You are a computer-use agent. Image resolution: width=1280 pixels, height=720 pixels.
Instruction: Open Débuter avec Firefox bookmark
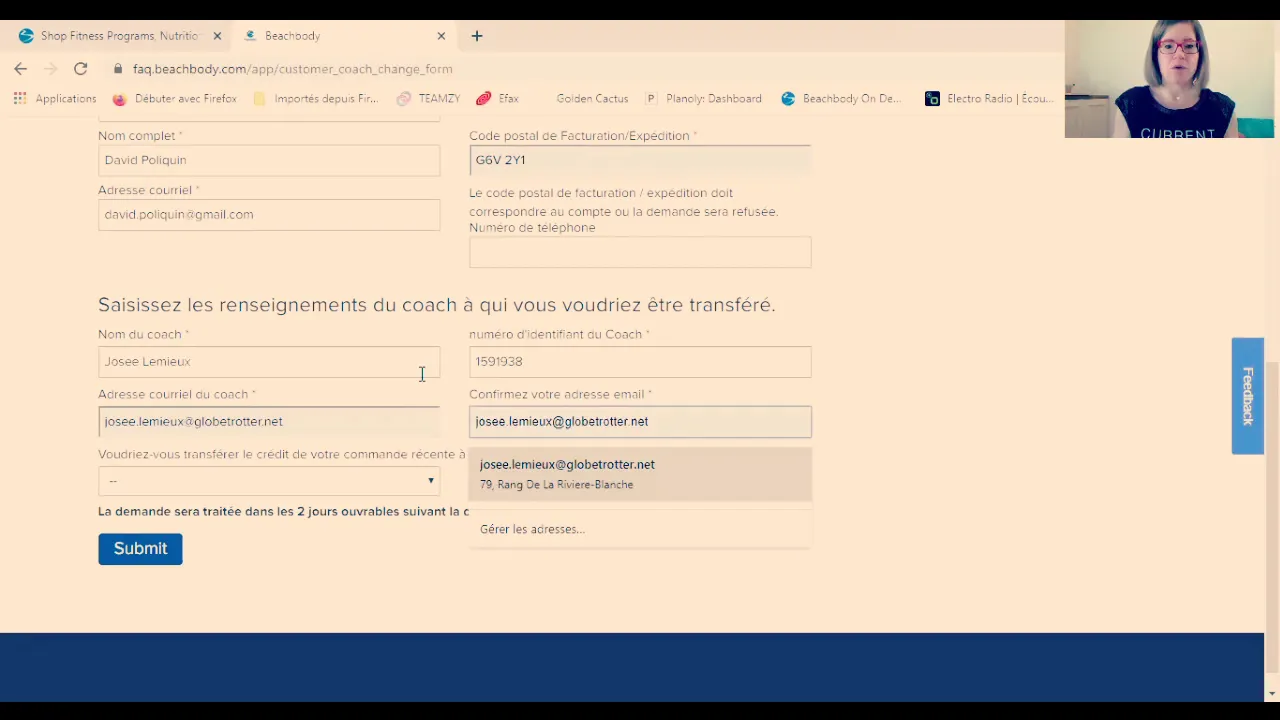point(175,98)
